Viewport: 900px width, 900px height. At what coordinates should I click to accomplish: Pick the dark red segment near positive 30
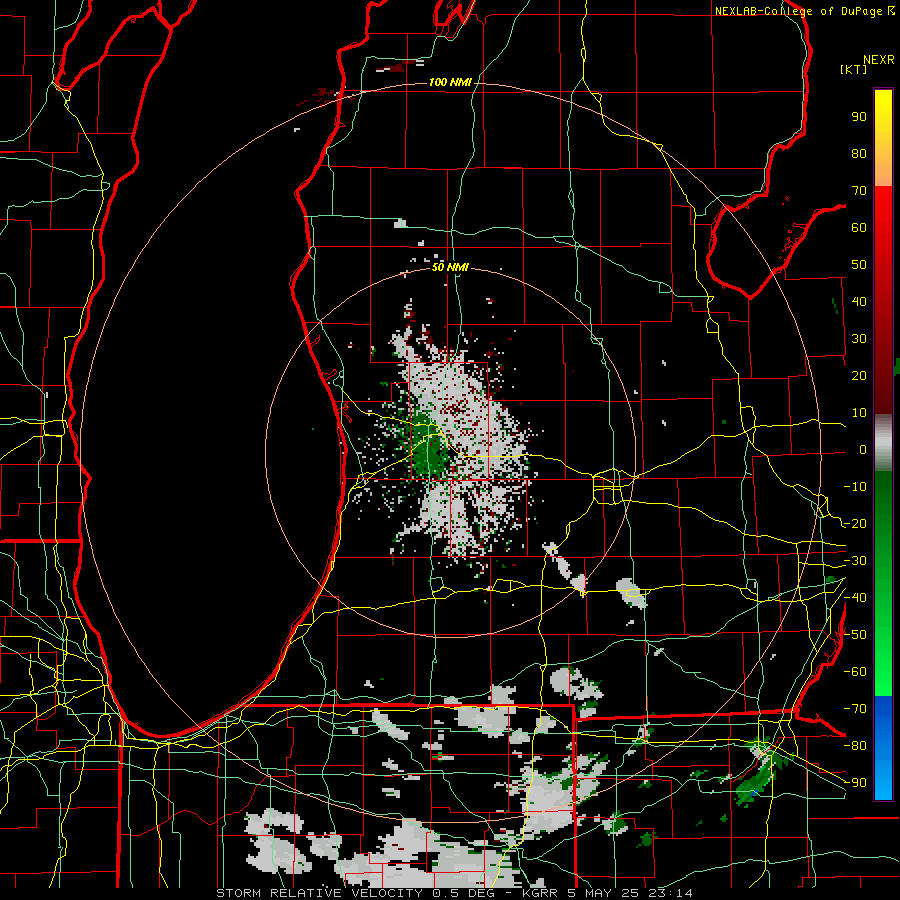pyautogui.click(x=883, y=339)
